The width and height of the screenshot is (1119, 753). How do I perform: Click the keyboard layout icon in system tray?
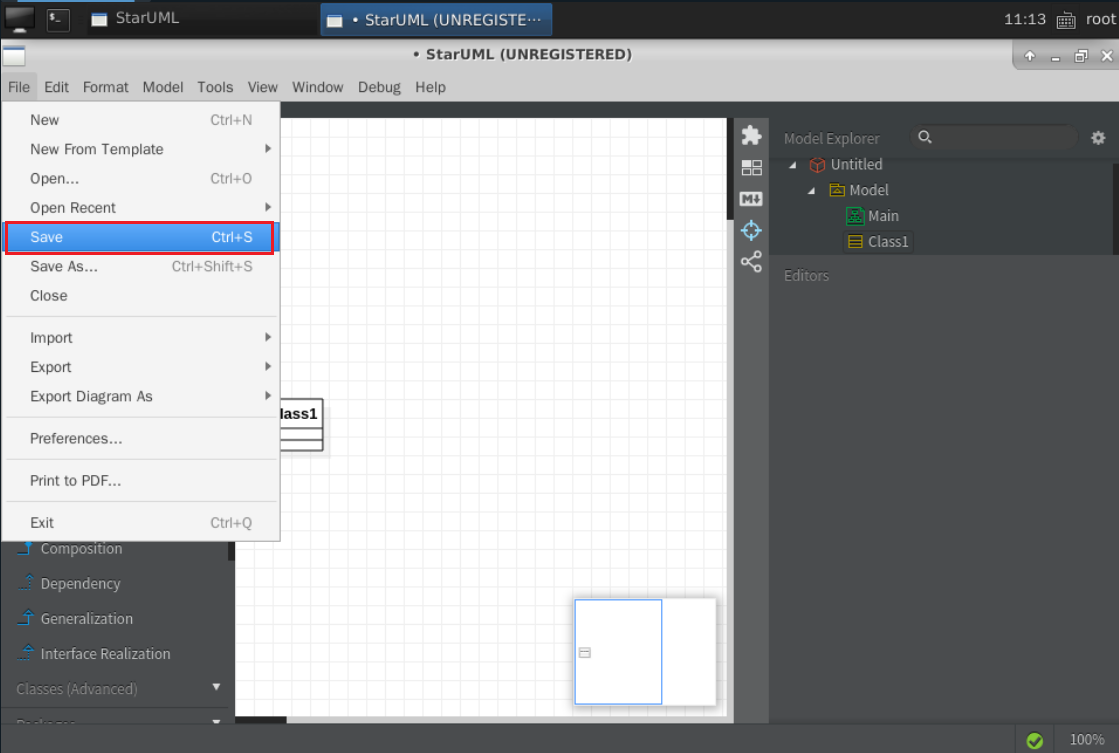click(x=1065, y=20)
